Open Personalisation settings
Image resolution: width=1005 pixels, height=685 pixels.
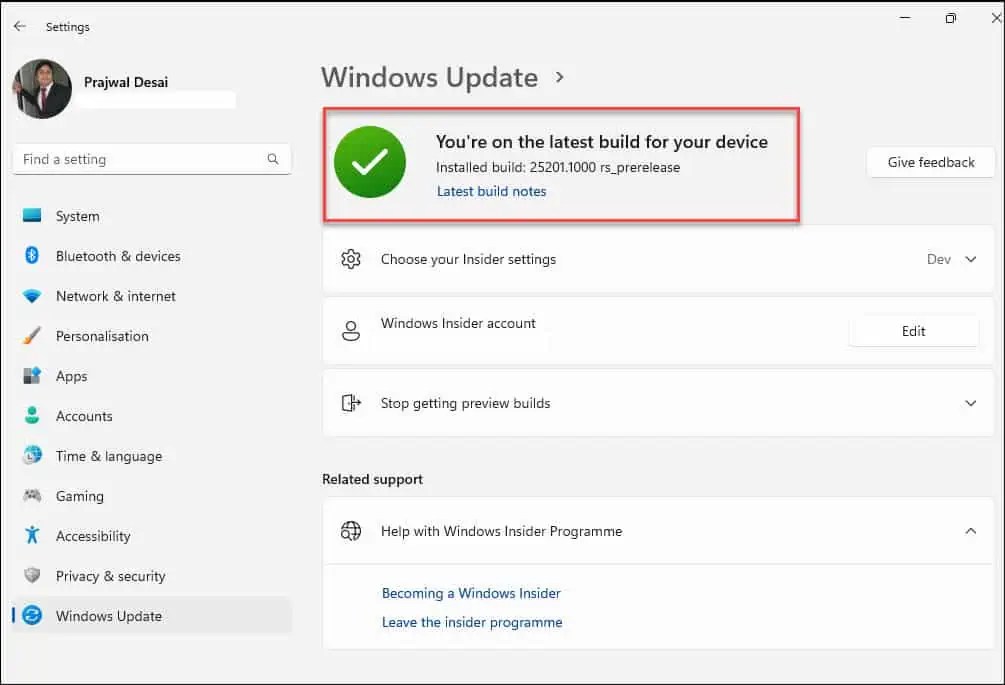[152, 336]
